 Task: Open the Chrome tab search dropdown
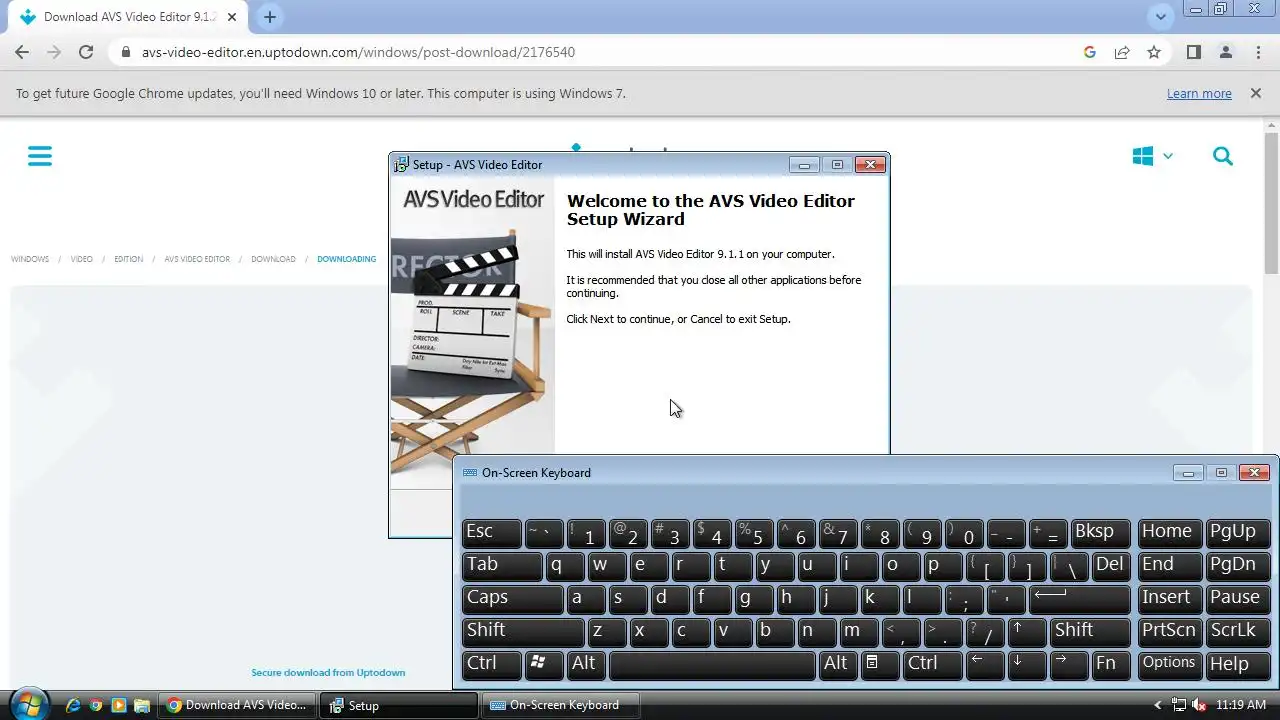pyautogui.click(x=1160, y=17)
